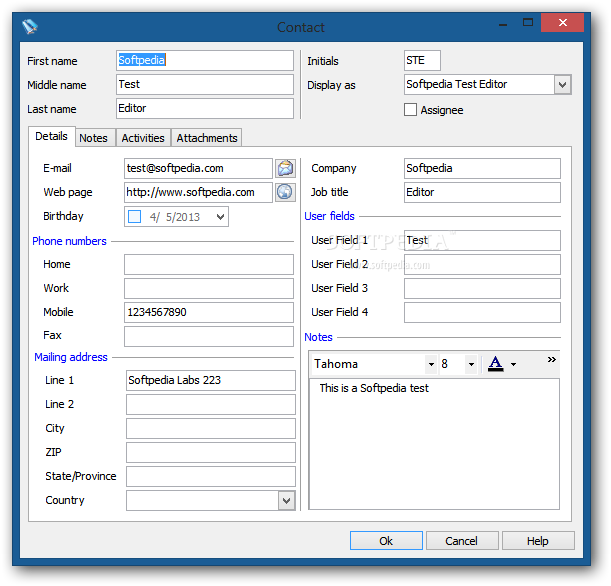
Task: Switch to the Attachments tab
Action: [207, 138]
